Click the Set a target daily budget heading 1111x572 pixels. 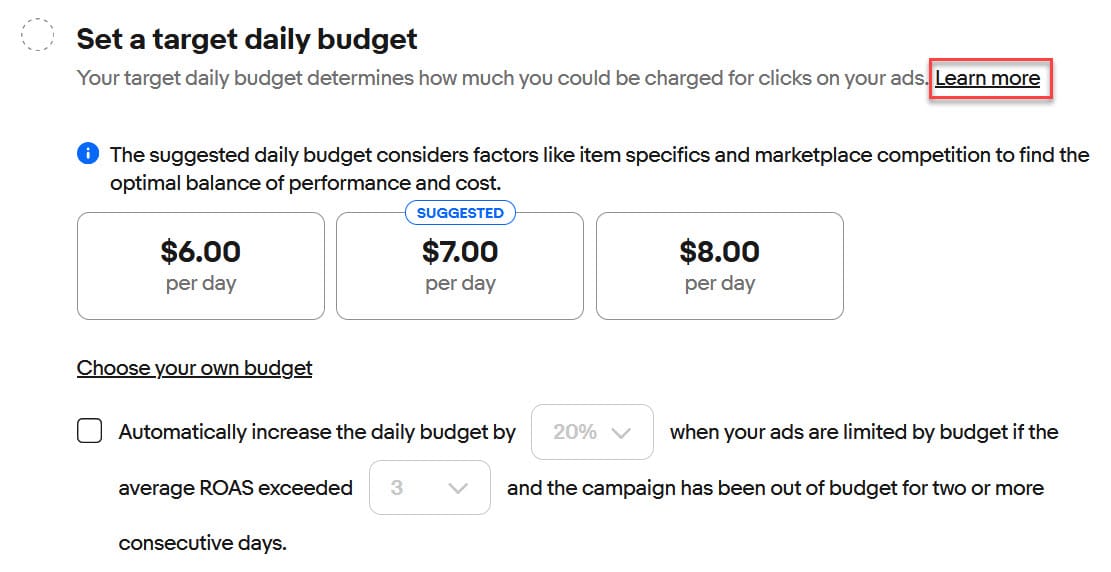tap(247, 39)
